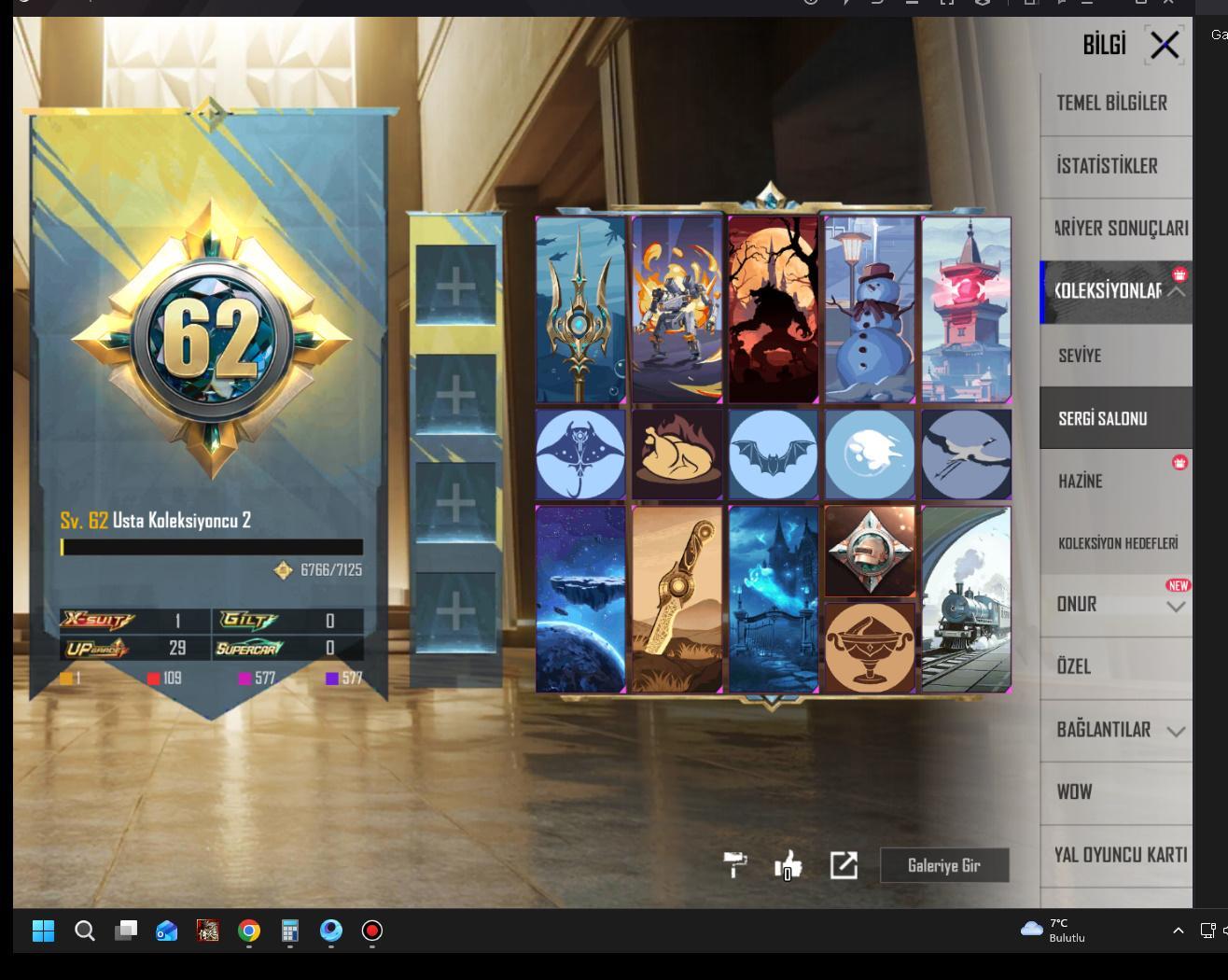The height and width of the screenshot is (980, 1228).
Task: Click the SUPERCAR count badge
Action: (x=287, y=648)
